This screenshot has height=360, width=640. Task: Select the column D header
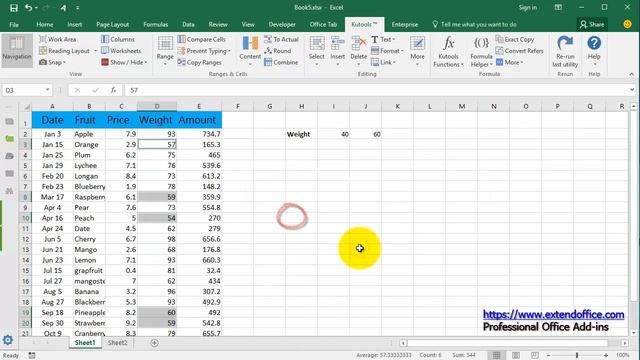tap(157, 107)
